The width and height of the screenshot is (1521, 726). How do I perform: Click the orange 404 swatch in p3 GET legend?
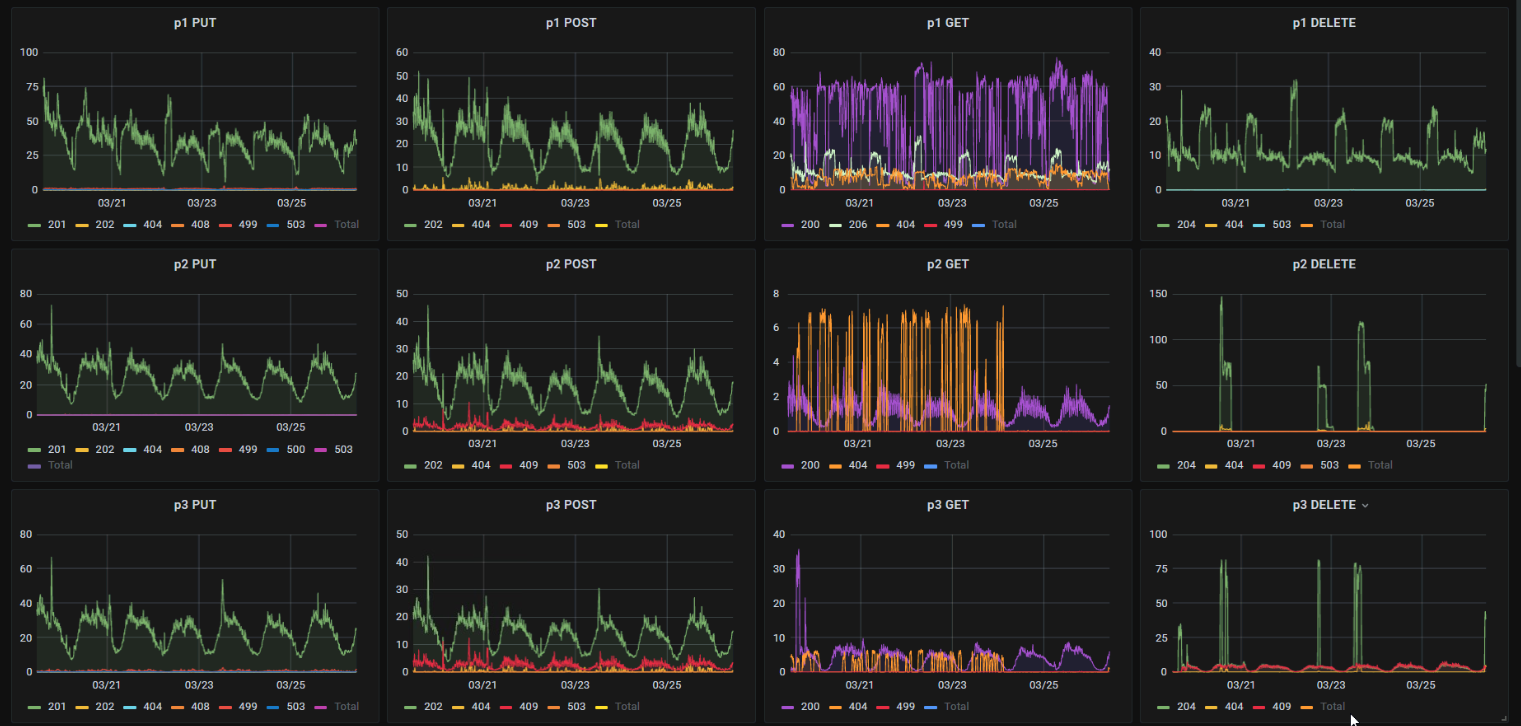[834, 707]
